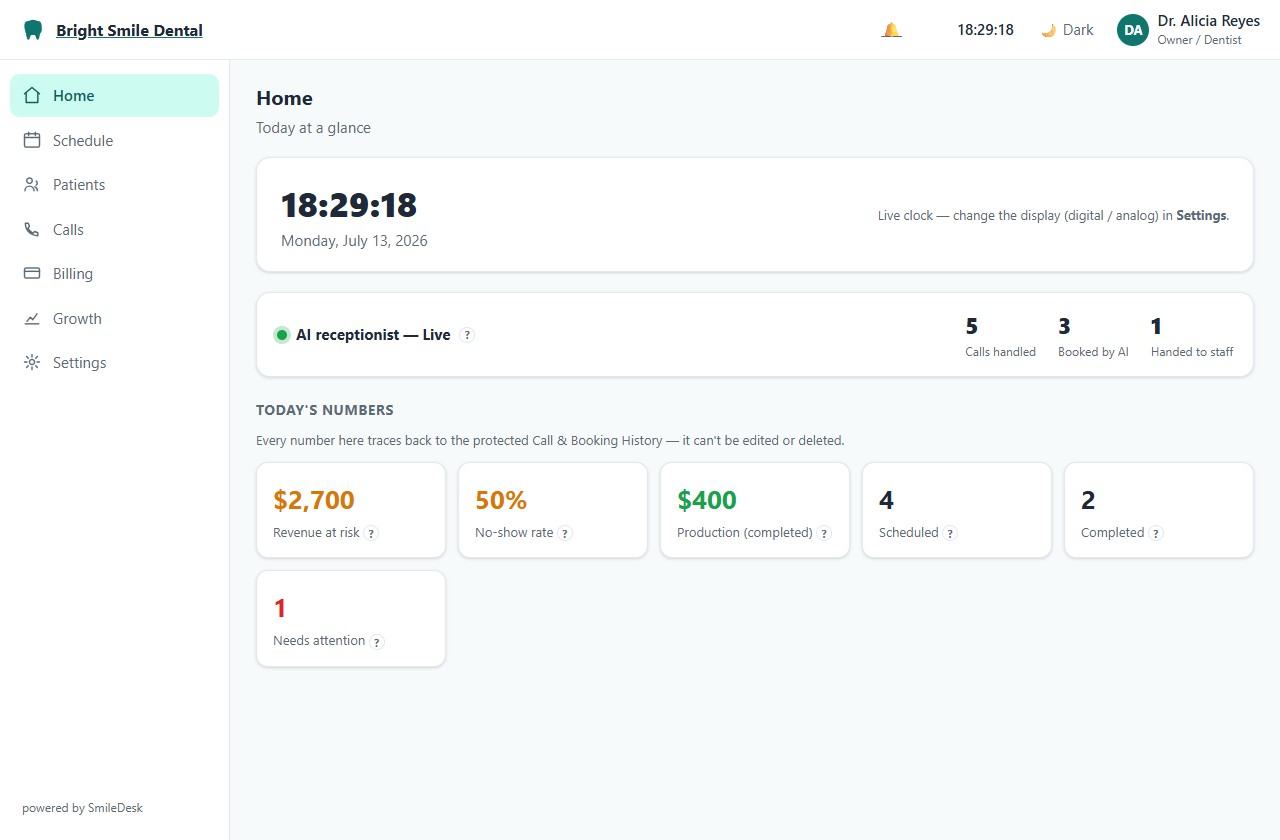Open Growth in the sidebar
The width and height of the screenshot is (1280, 840).
click(x=114, y=318)
